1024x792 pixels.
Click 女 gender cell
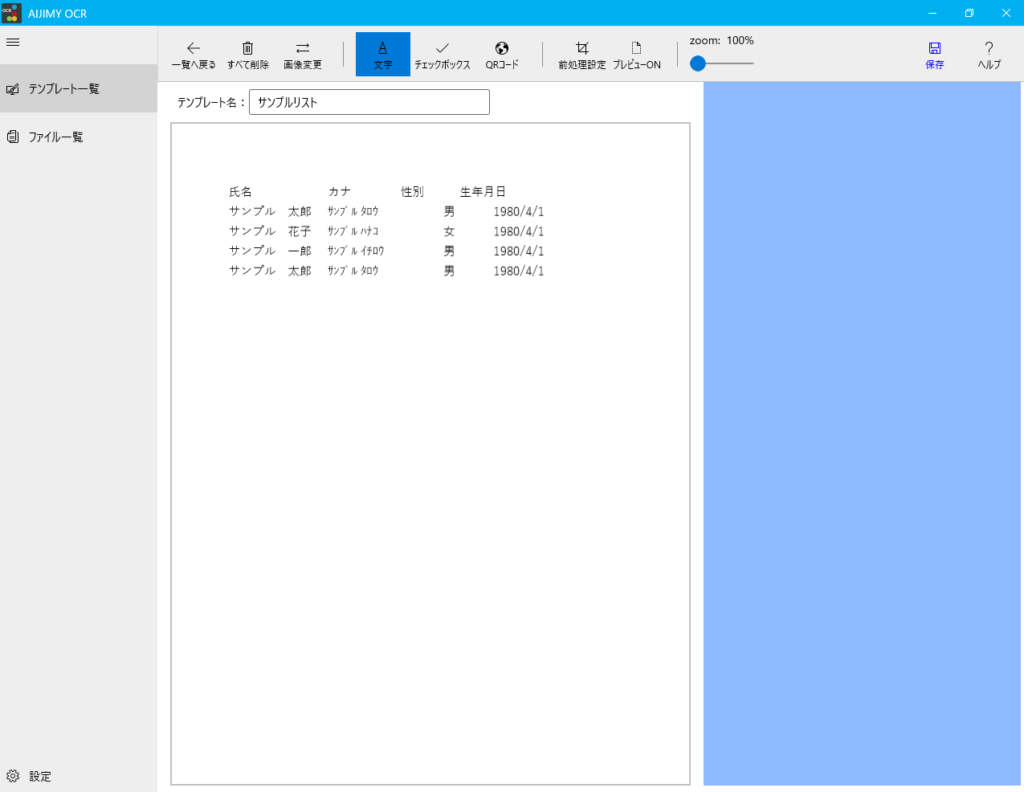449,231
